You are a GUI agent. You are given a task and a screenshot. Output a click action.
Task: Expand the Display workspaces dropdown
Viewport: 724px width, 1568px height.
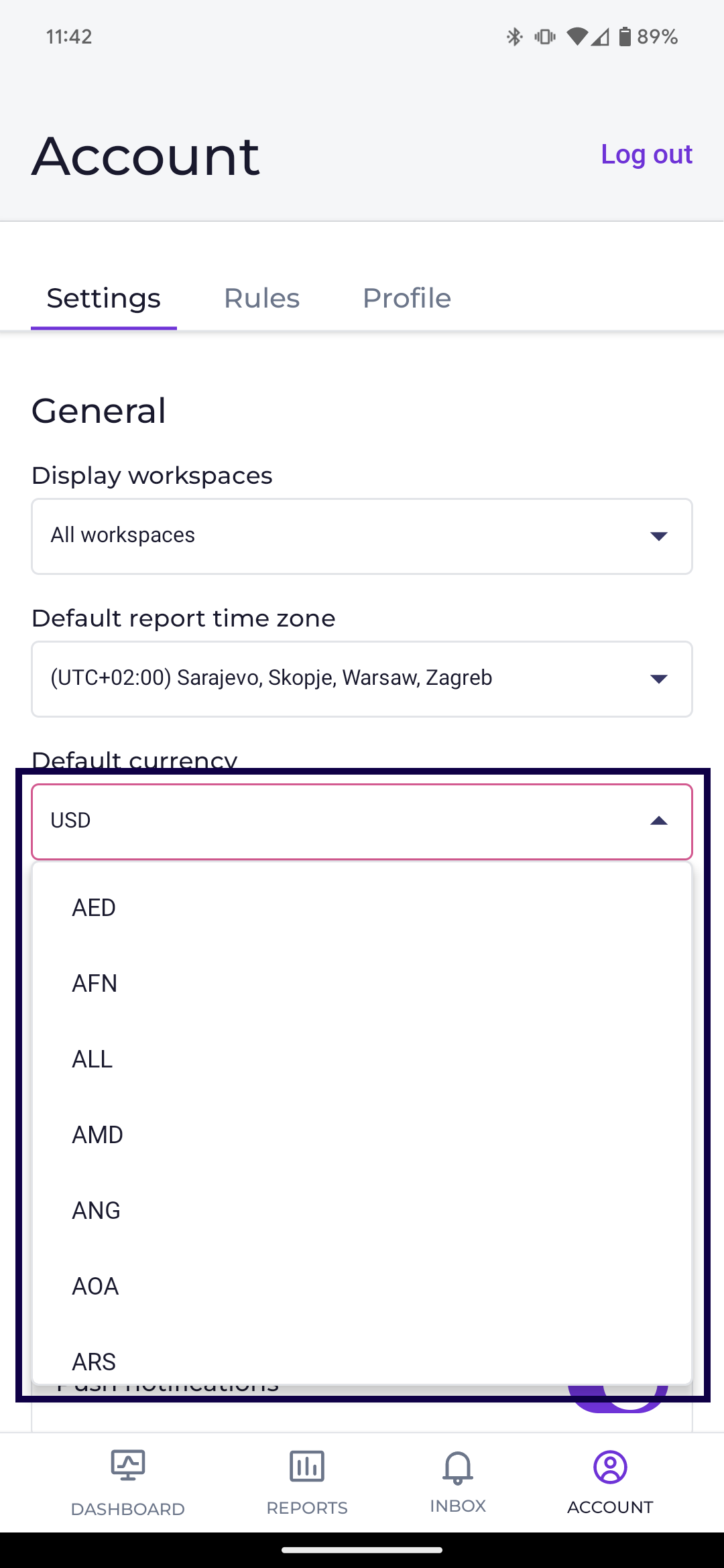coord(362,536)
